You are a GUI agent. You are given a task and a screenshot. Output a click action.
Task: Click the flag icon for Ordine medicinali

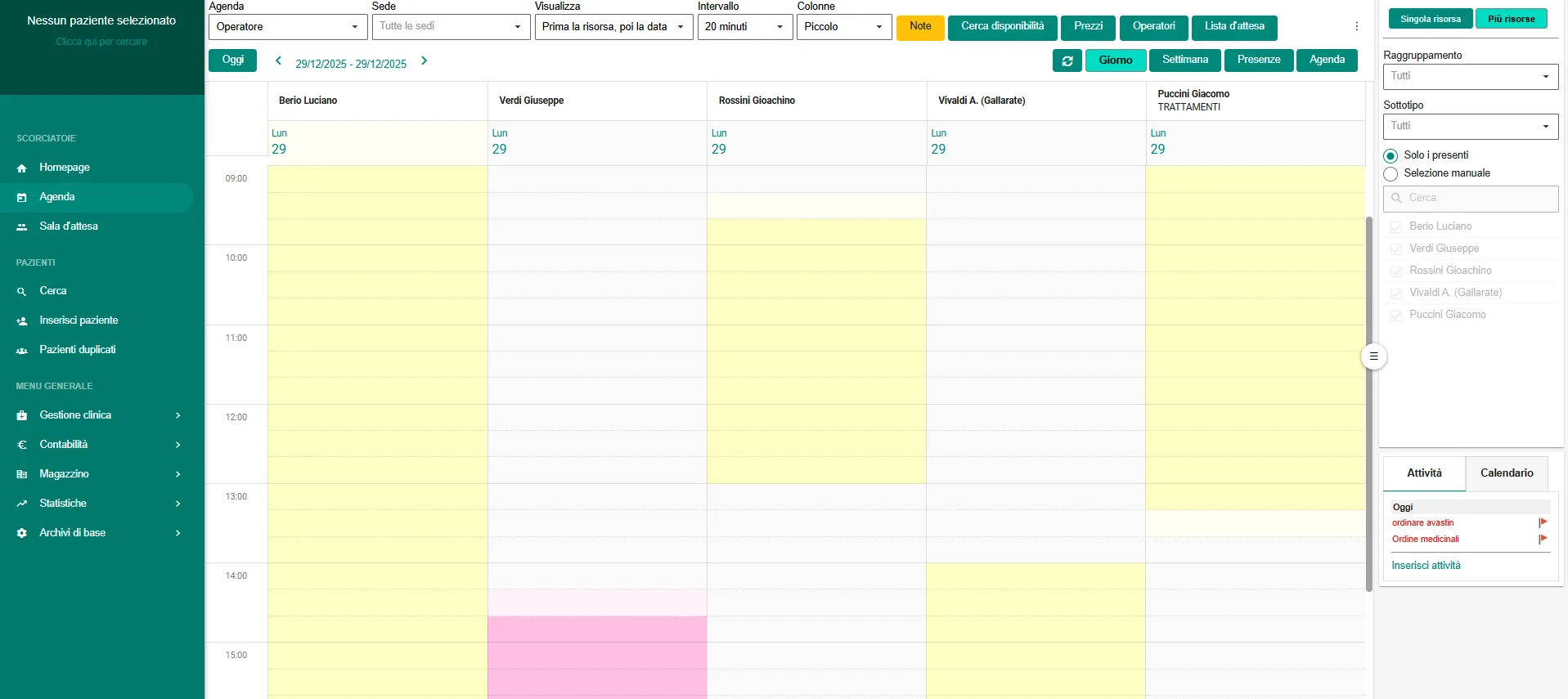pyautogui.click(x=1543, y=539)
